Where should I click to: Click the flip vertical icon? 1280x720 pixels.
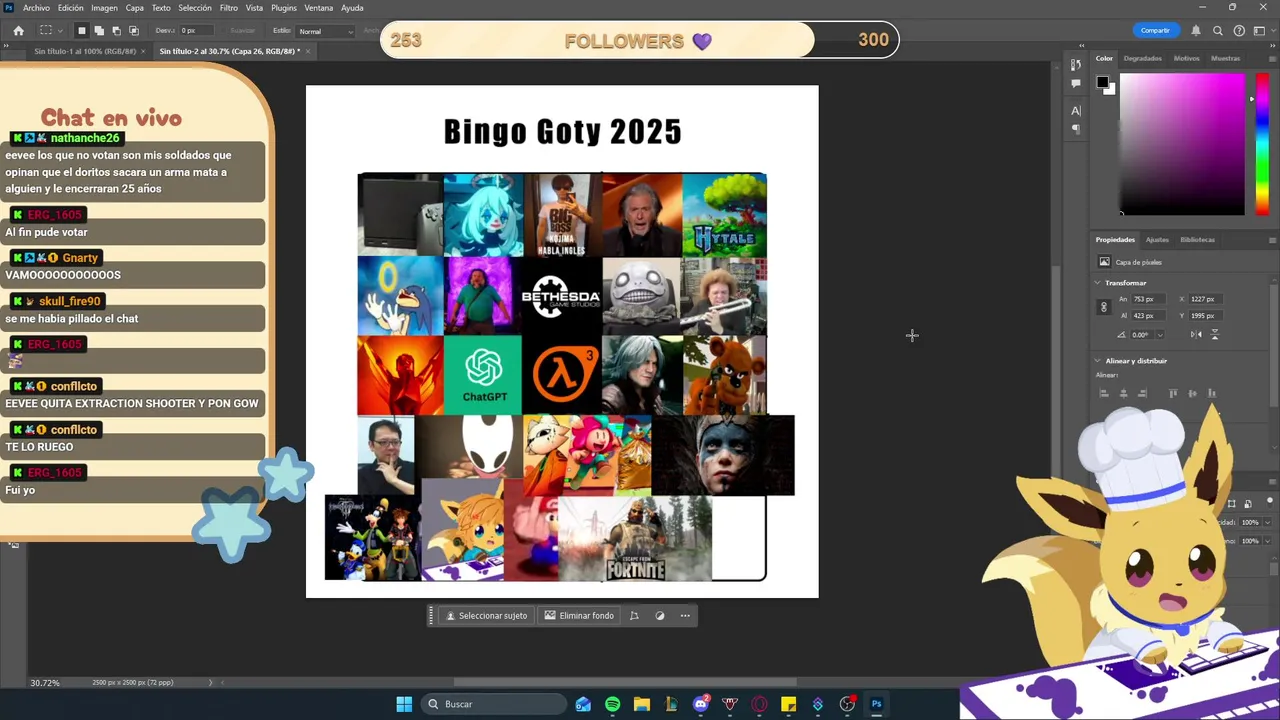coord(1215,335)
